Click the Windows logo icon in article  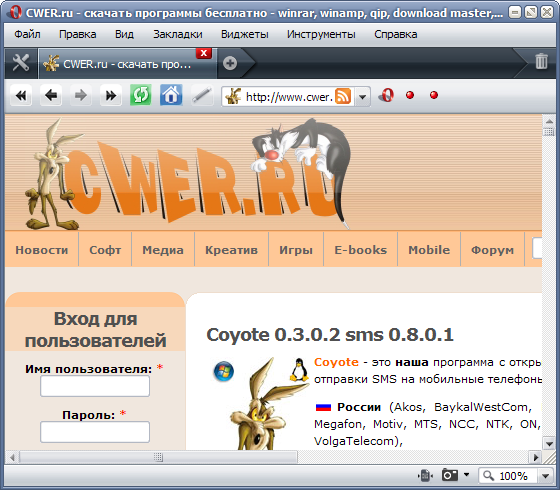click(224, 371)
